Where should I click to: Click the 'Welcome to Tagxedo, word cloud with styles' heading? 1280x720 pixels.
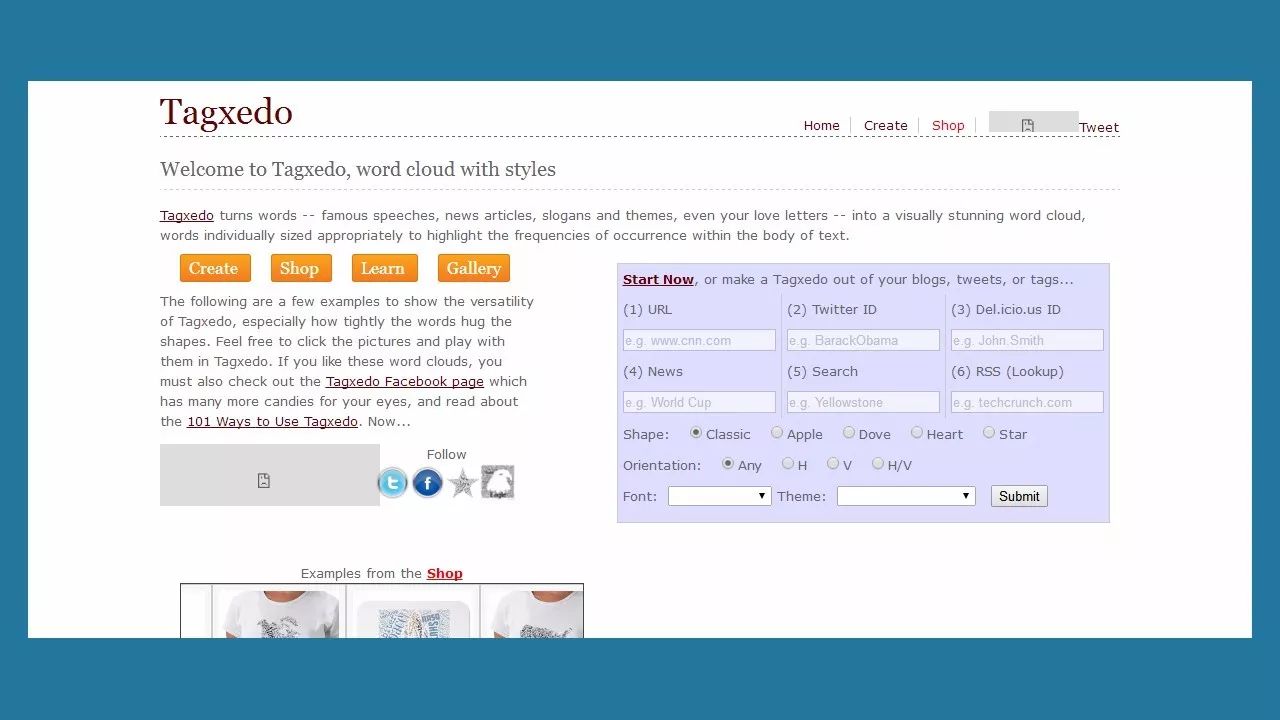point(358,169)
